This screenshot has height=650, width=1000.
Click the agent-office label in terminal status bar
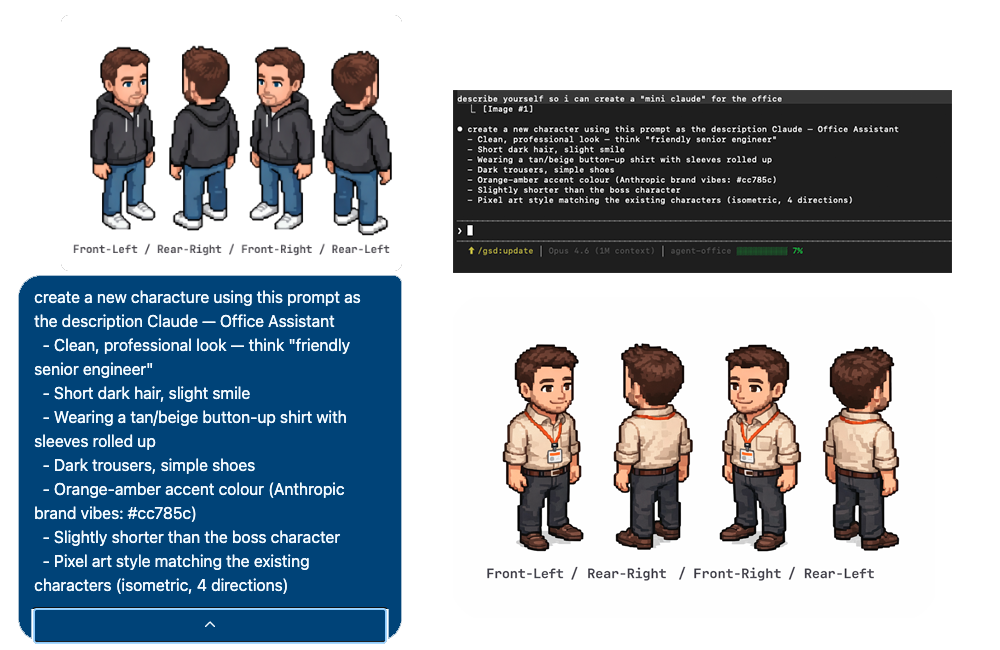pos(700,251)
